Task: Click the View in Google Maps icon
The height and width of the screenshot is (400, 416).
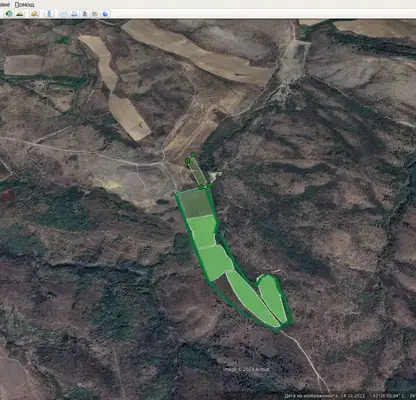Action: tap(95, 14)
